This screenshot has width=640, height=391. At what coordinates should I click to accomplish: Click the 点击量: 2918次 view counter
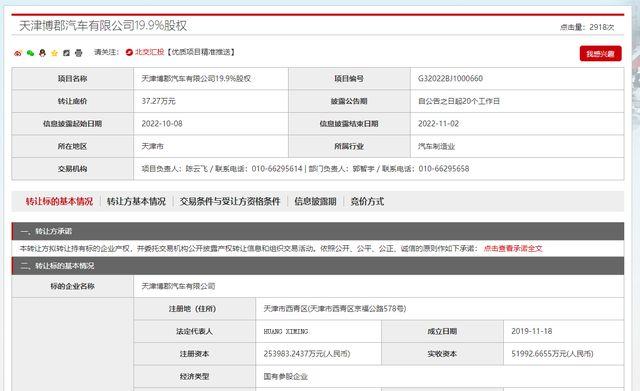587,27
